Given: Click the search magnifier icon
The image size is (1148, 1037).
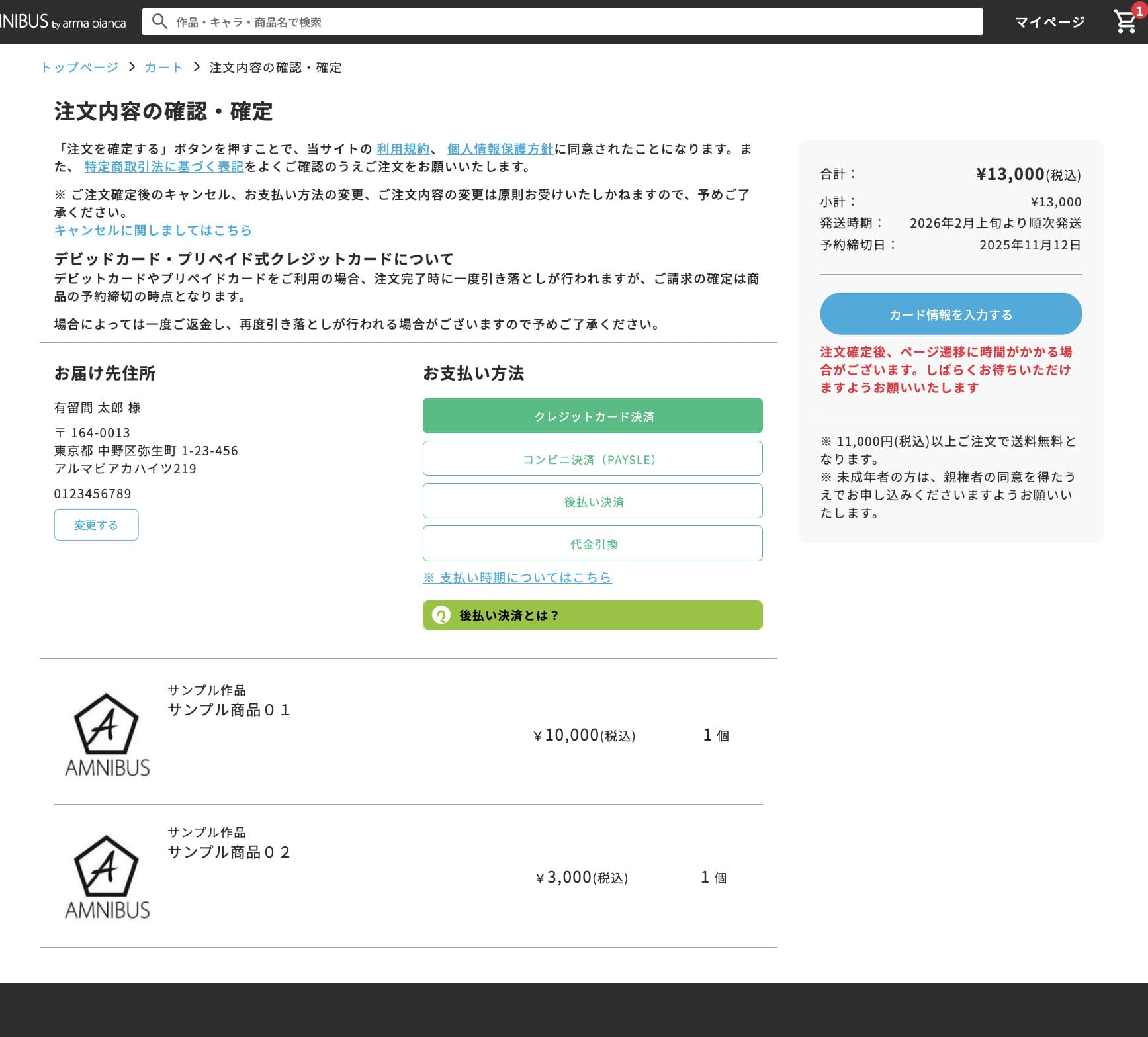Looking at the screenshot, I should tap(159, 22).
